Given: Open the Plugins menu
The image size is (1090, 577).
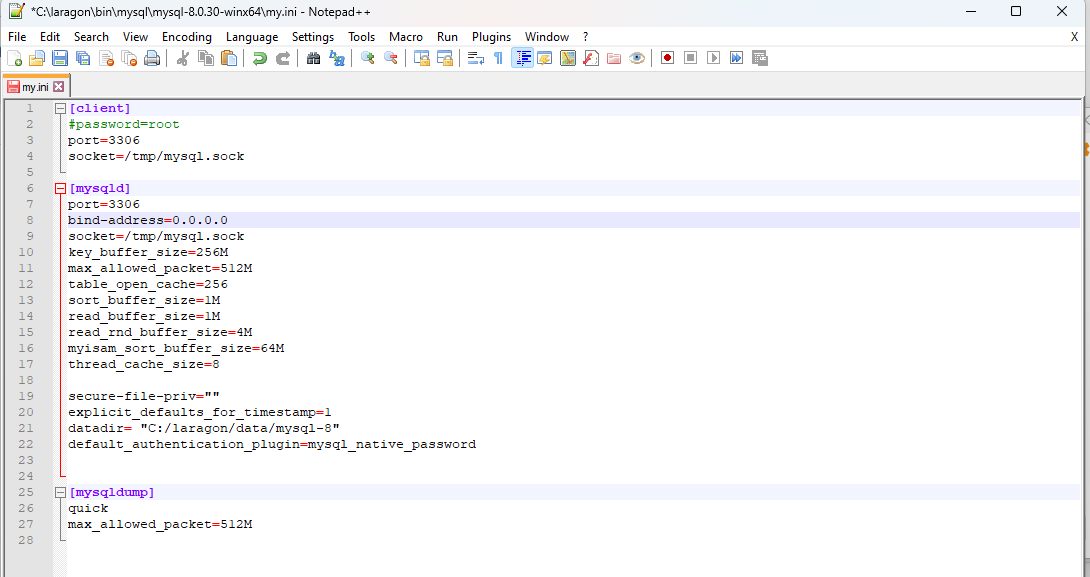Looking at the screenshot, I should [x=491, y=37].
